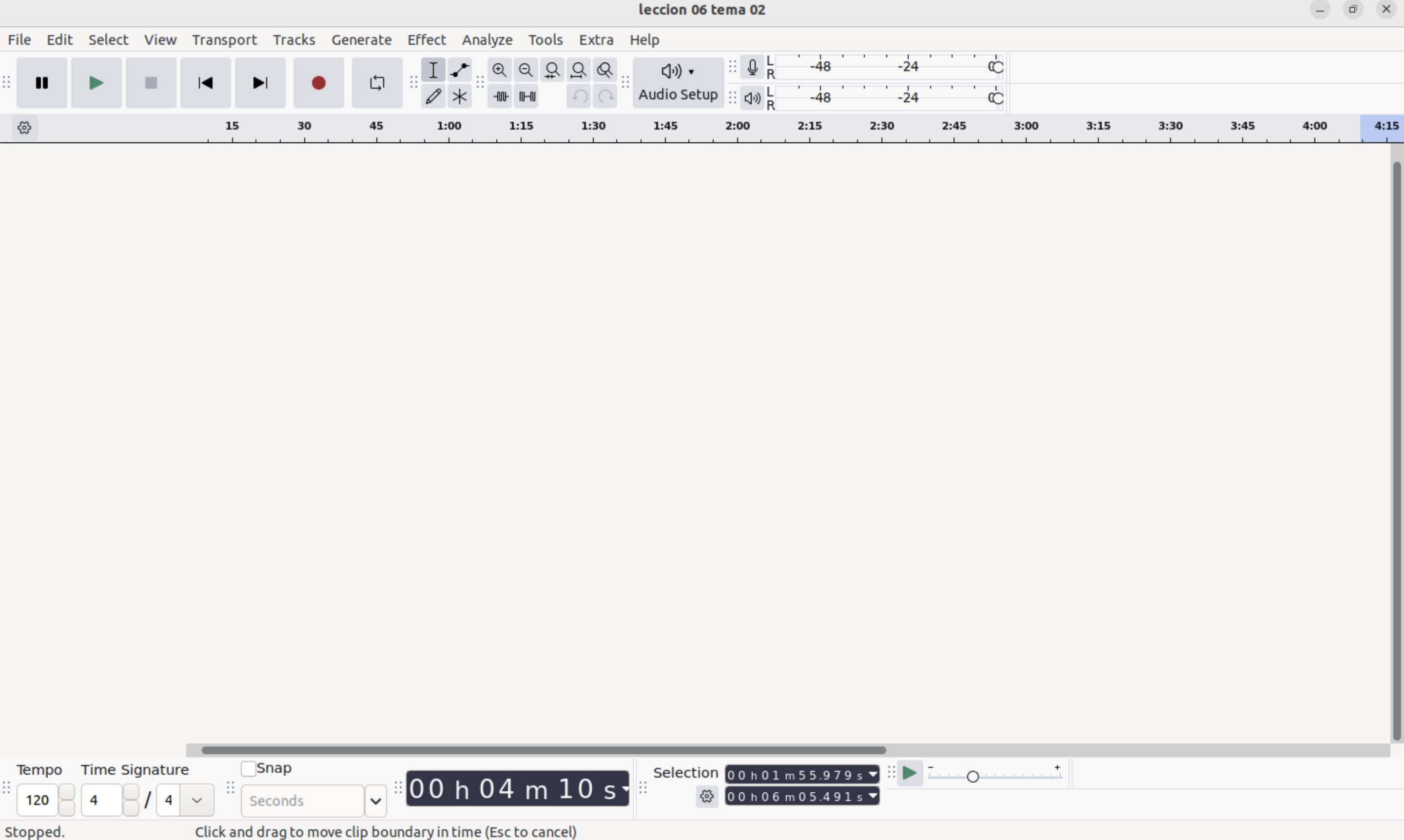This screenshot has height=840, width=1404.
Task: Skip to the project start
Action: pos(205,83)
